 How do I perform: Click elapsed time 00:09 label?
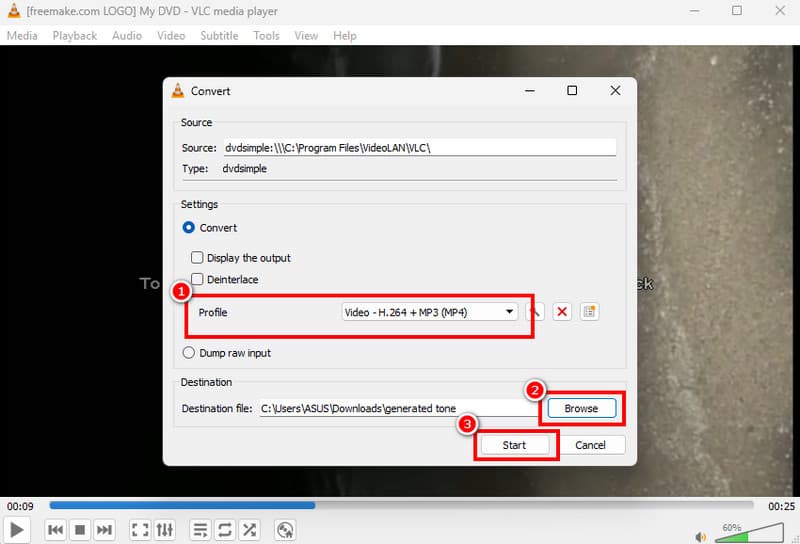click(20, 506)
